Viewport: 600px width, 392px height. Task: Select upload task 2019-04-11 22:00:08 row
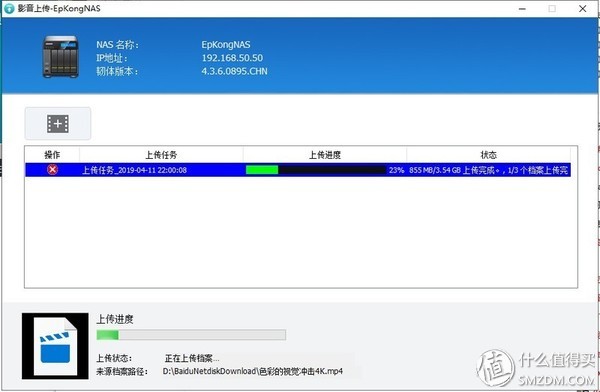coord(298,170)
